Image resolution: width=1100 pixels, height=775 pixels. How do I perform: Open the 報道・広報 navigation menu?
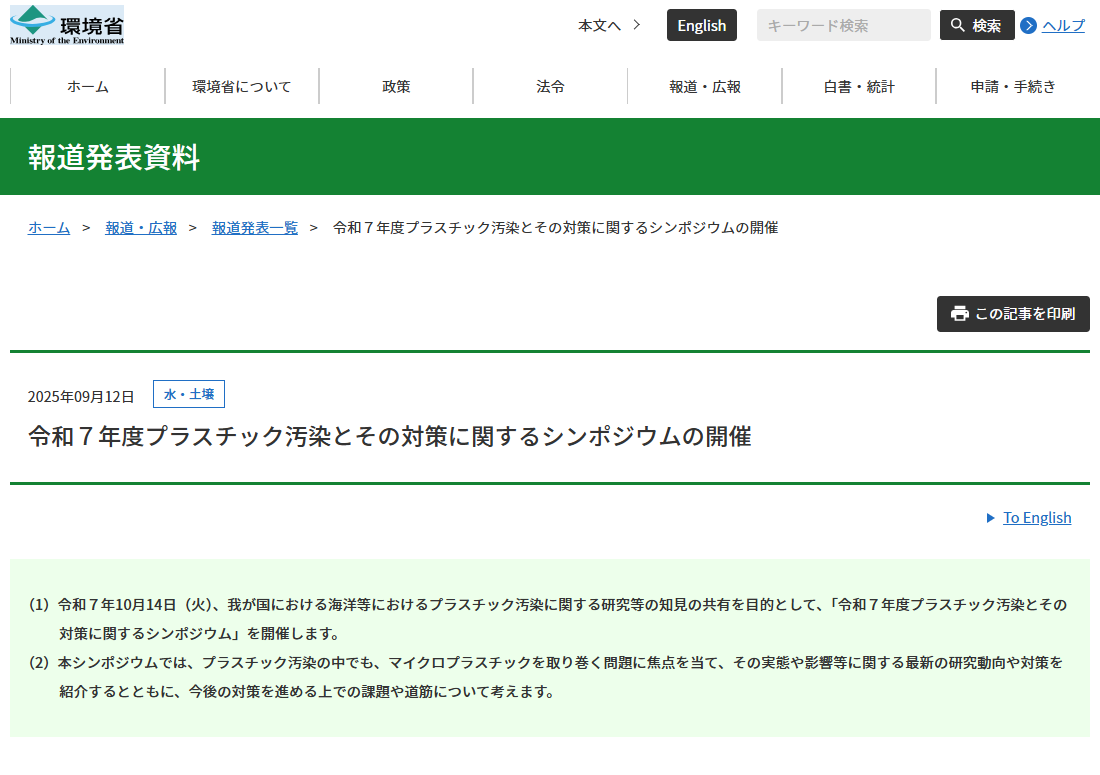pyautogui.click(x=705, y=86)
